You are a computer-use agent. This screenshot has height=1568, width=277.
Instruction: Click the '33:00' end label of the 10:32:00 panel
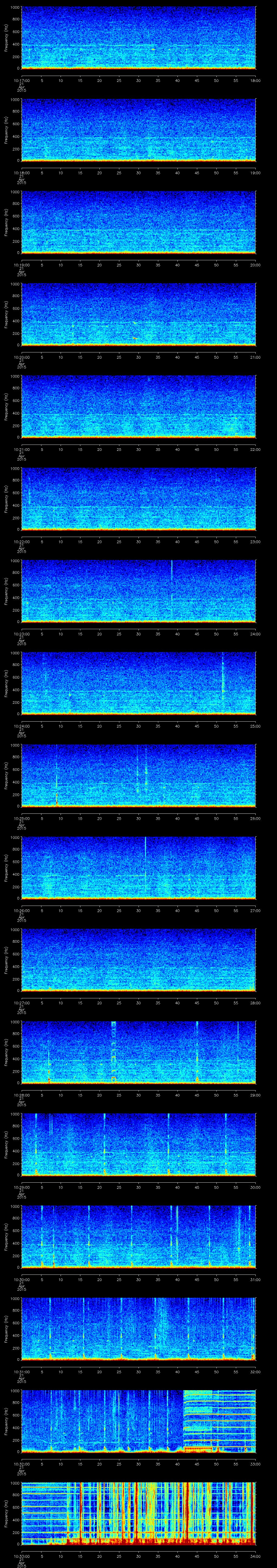(255, 1464)
